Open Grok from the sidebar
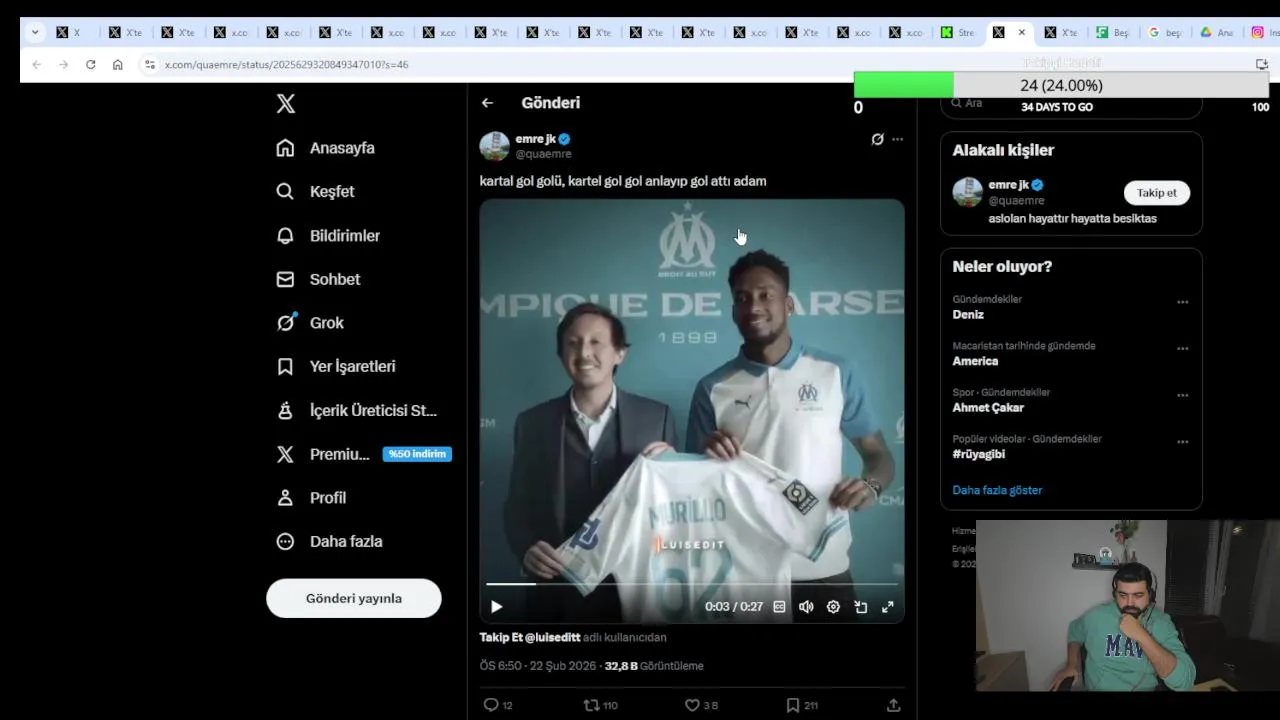Viewport: 1280px width, 720px height. [x=310, y=323]
